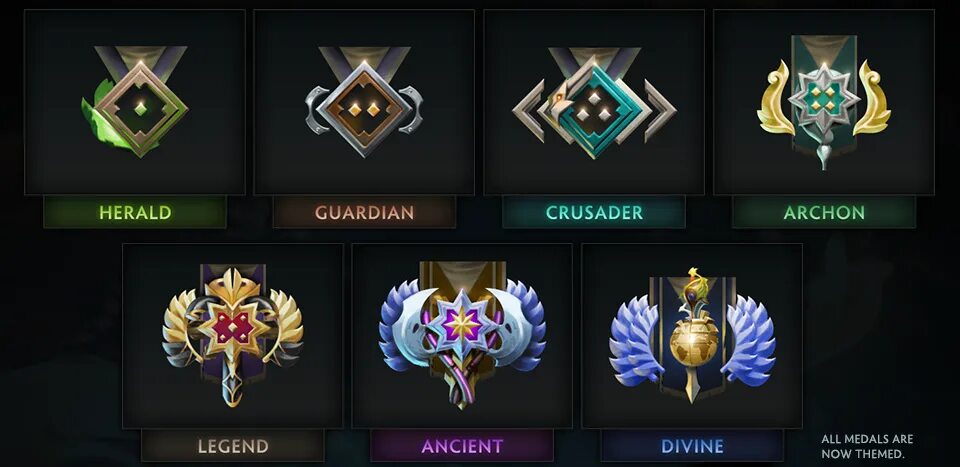Select the Guardian two-star medal
Screen dimensions: 960x467
364,102
